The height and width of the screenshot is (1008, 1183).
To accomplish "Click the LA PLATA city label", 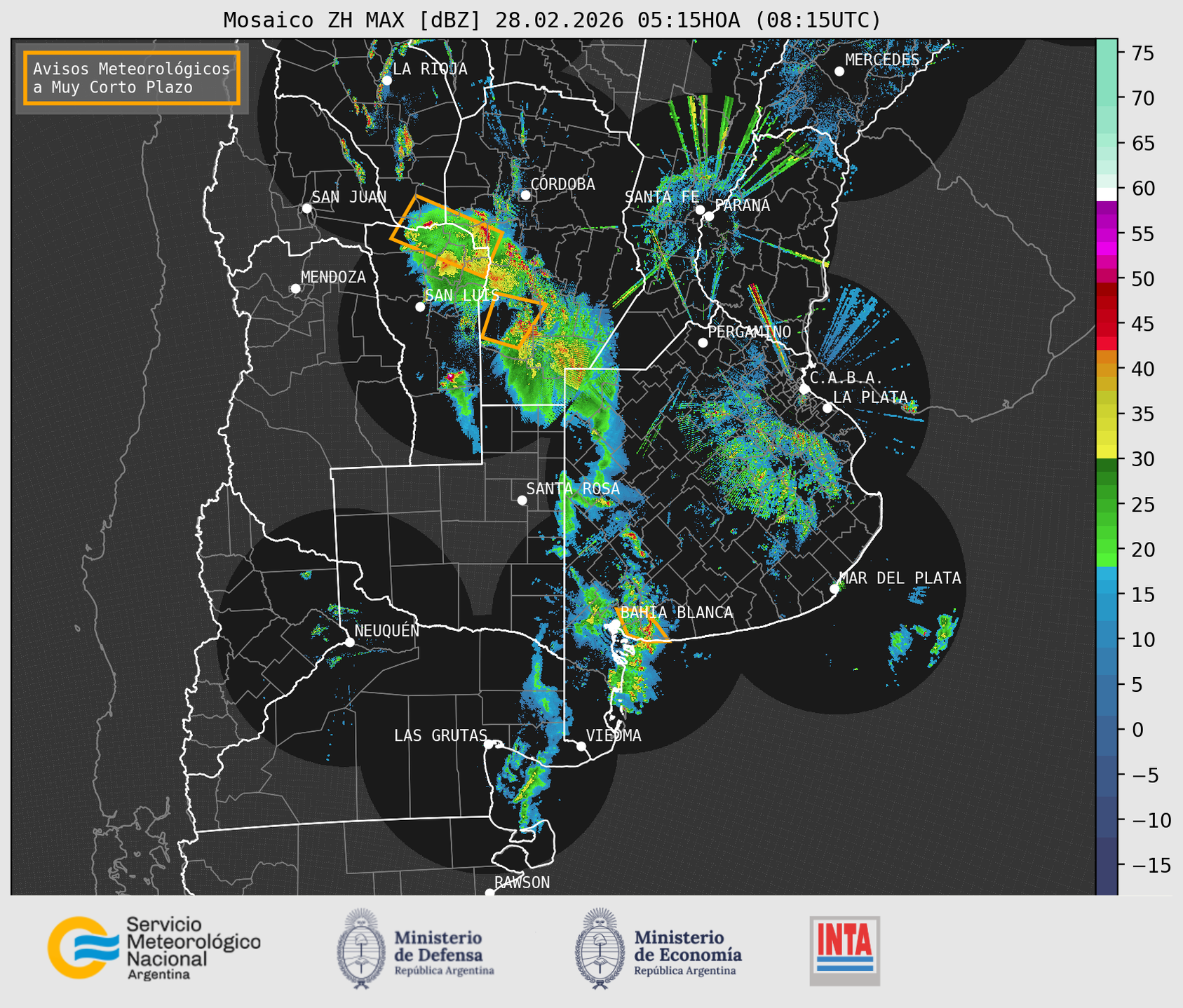I will (870, 397).
